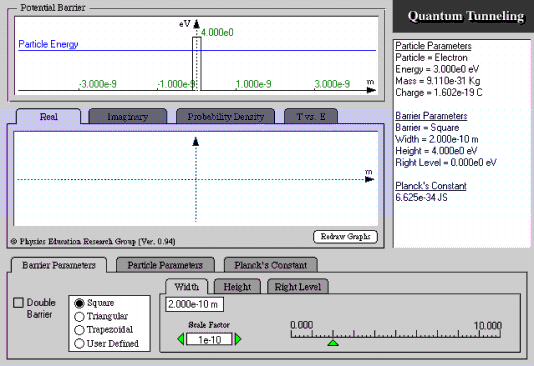Click the width value input field
Screen dimensions: 534x366
[194, 304]
